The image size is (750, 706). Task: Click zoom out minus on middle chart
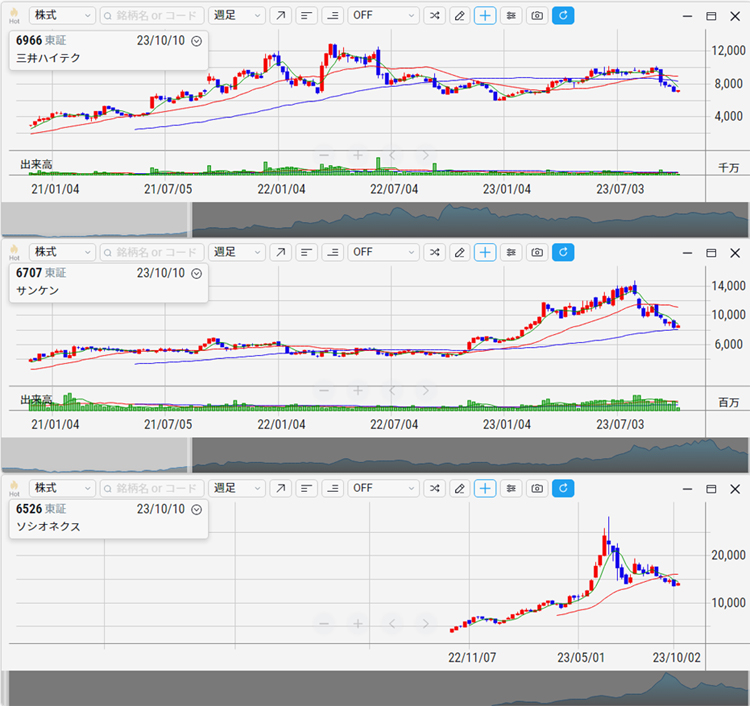coord(323,390)
